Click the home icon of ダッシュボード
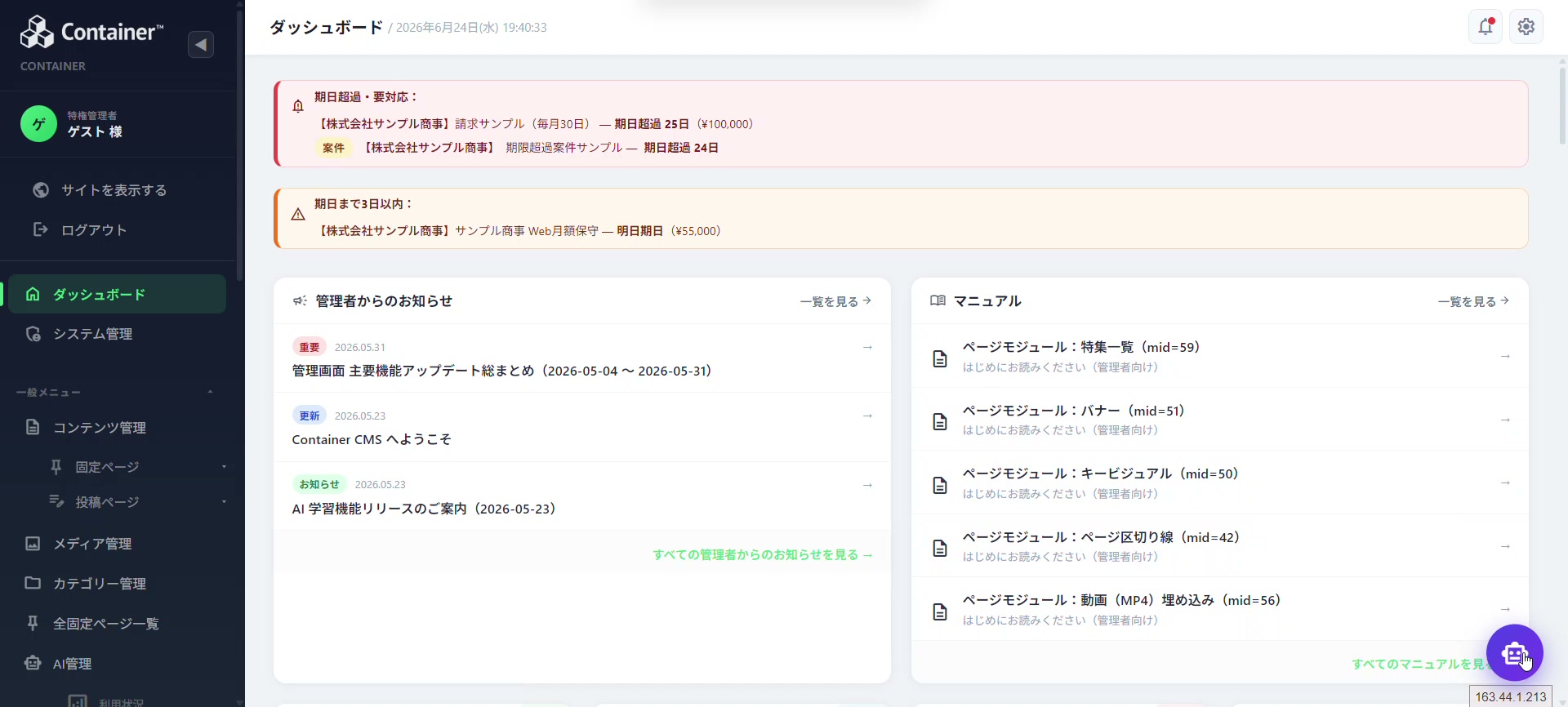 coord(33,294)
